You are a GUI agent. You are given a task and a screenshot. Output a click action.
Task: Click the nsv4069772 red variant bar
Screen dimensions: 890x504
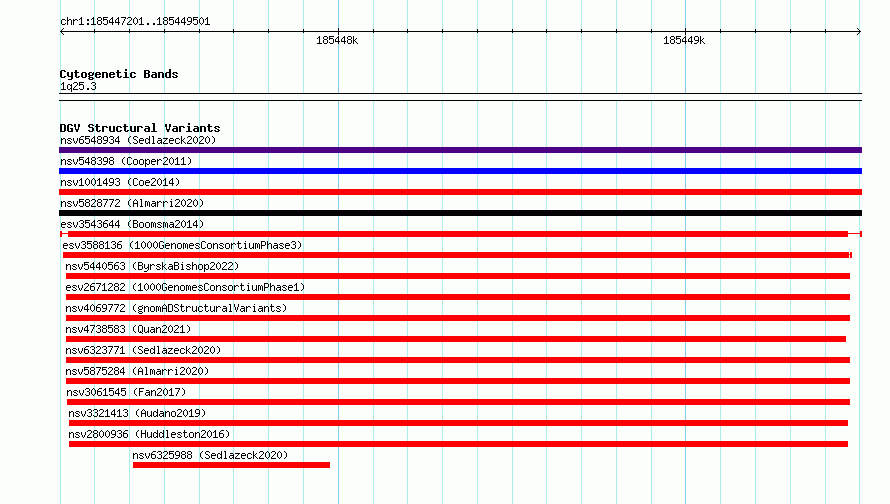coord(457,318)
